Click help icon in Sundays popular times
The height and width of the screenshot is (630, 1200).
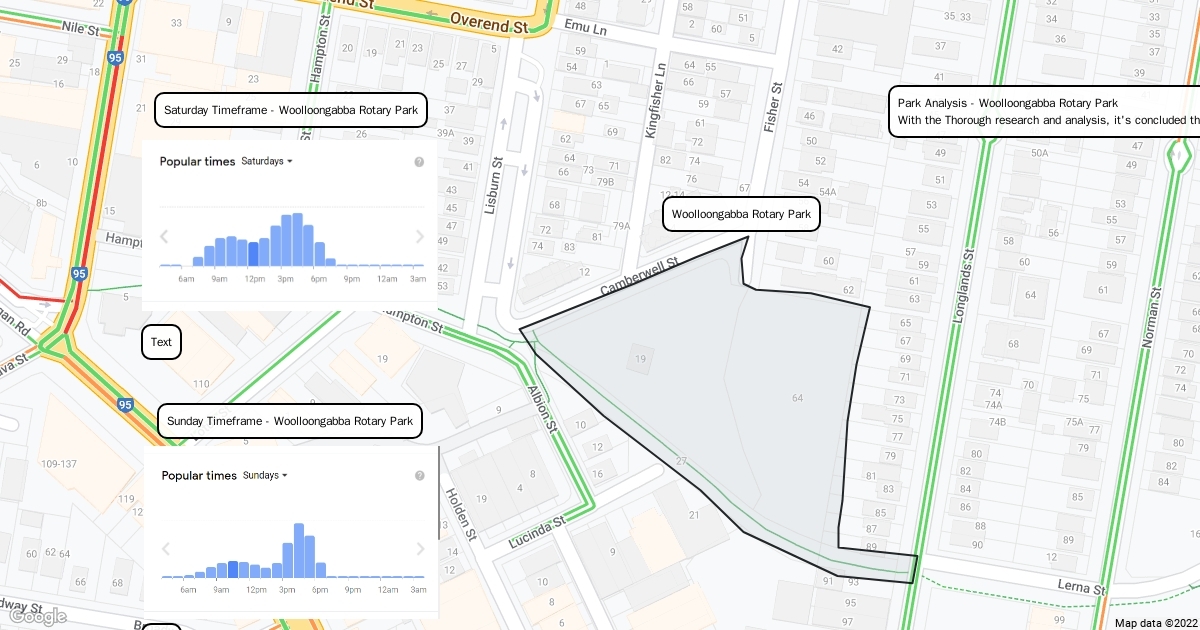click(x=420, y=476)
